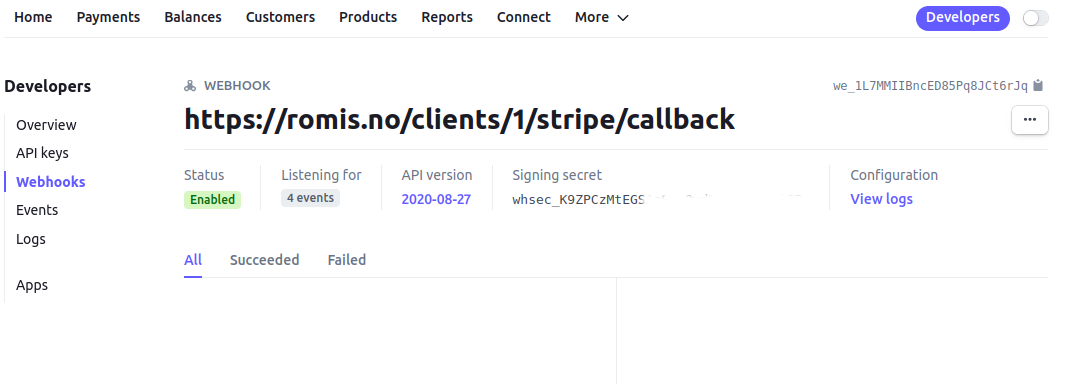Viewport: 1077px width, 384px height.
Task: Click the Developers pill button
Action: (x=962, y=18)
